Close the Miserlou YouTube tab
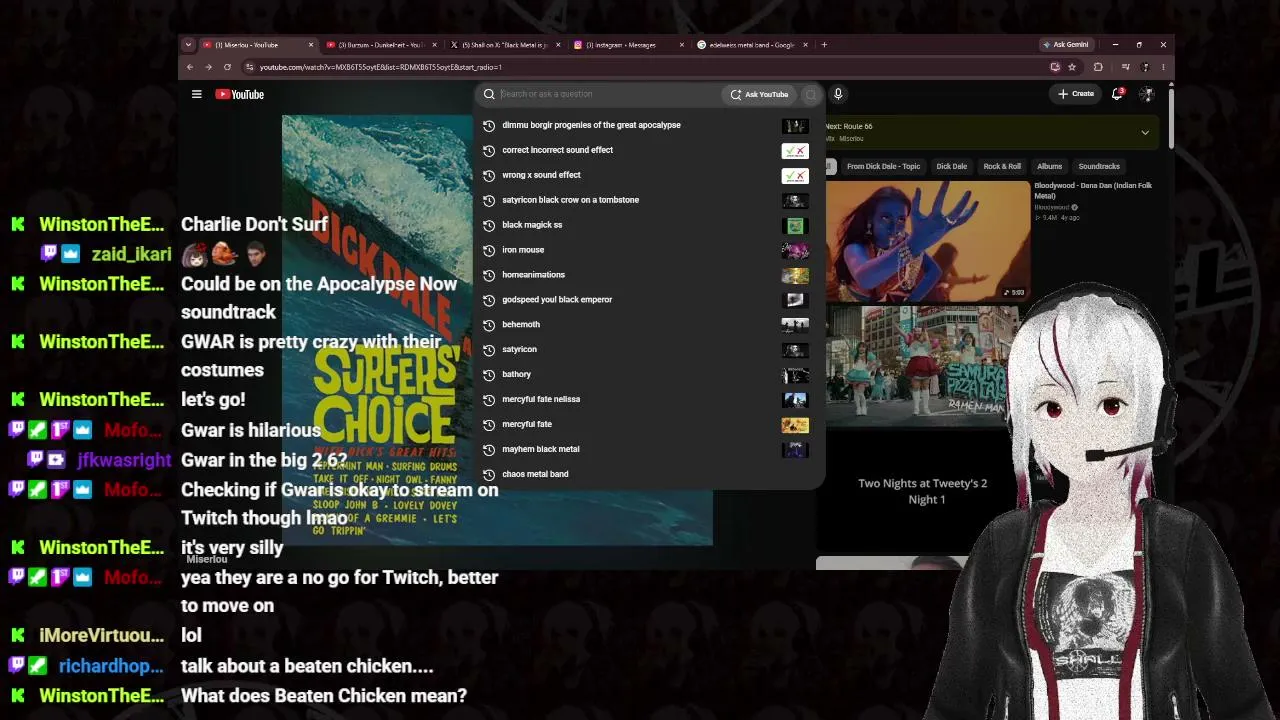This screenshot has width=1280, height=720. (x=311, y=45)
